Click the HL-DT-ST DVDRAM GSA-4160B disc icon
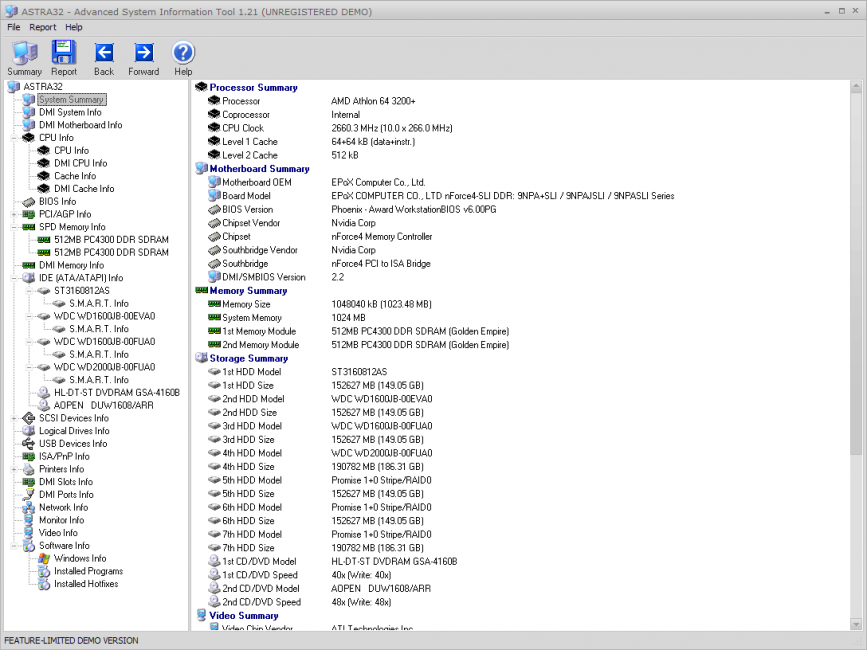This screenshot has width=867, height=650. click(x=44, y=392)
